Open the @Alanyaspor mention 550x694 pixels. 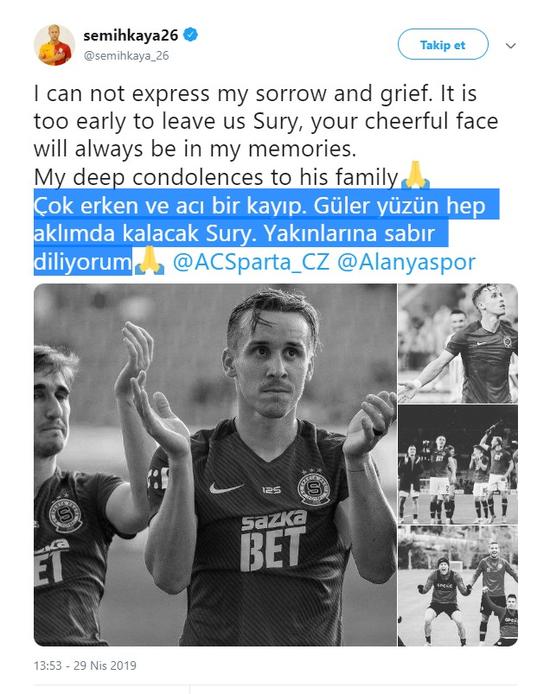(406, 262)
